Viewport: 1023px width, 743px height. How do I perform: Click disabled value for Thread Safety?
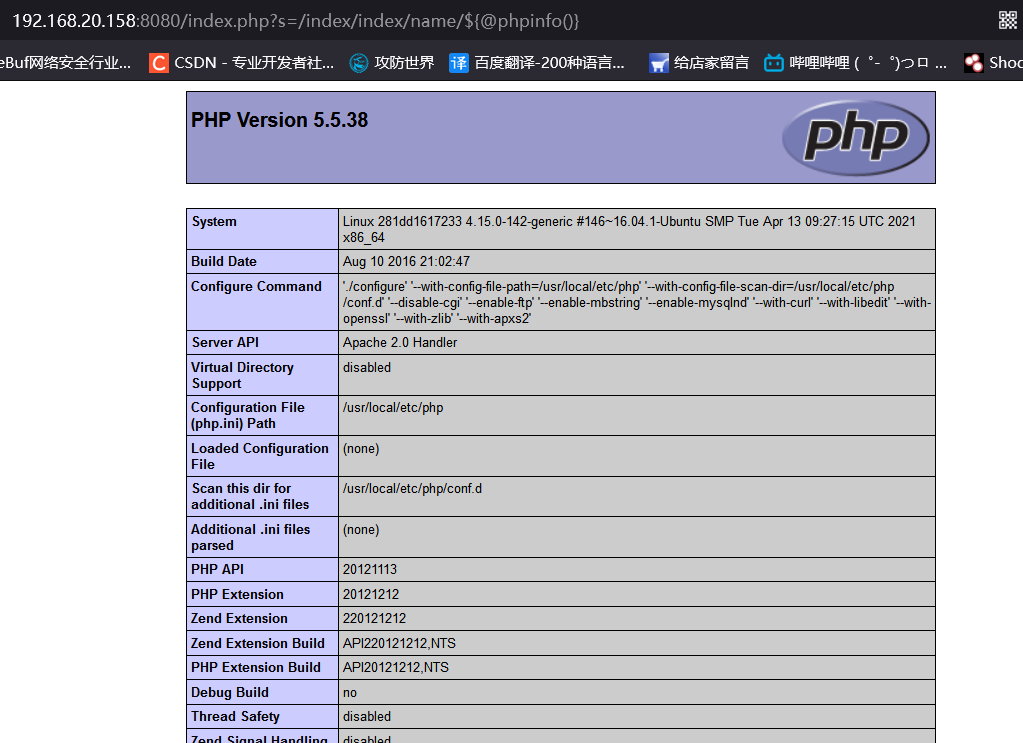pos(367,716)
